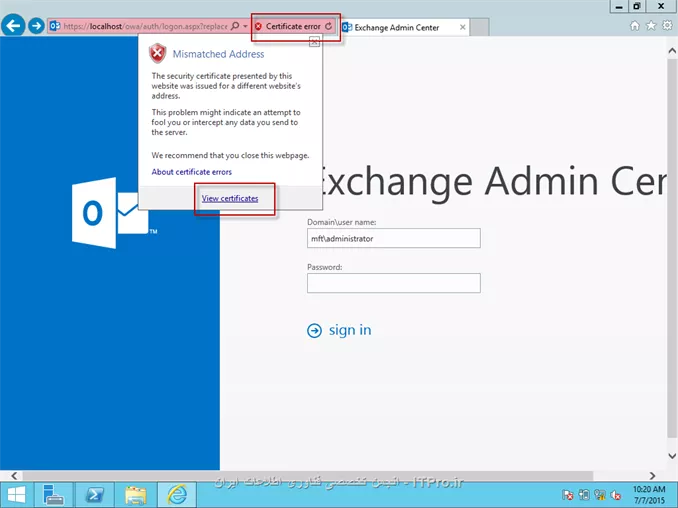Click the address bar URL field

click(x=145, y=26)
